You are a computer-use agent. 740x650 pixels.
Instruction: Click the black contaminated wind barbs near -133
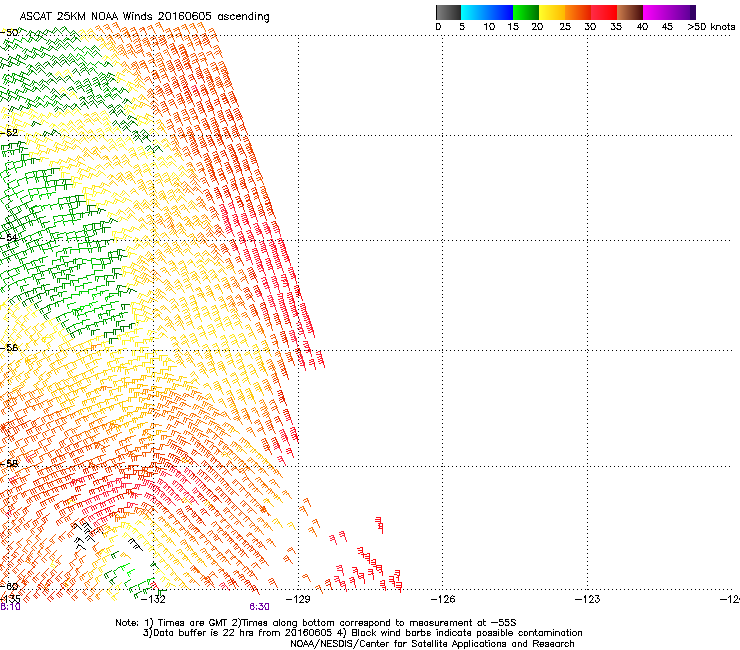pyautogui.click(x=86, y=535)
